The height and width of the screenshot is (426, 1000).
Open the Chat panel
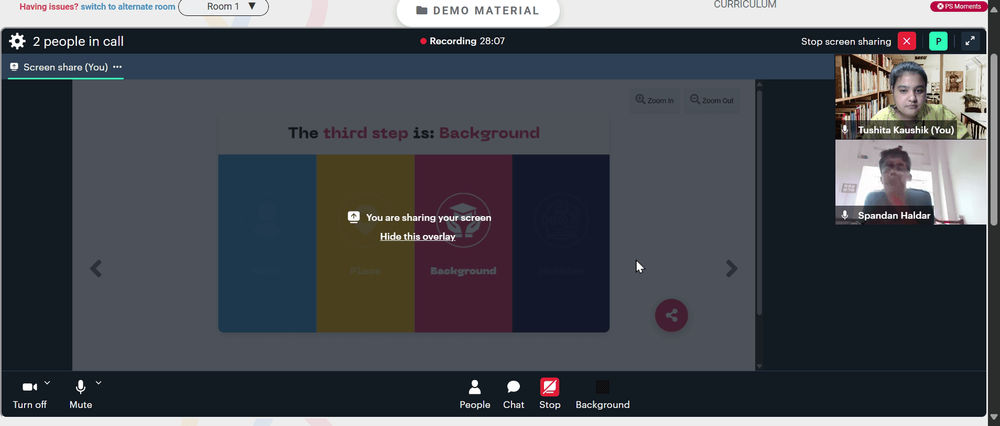click(x=513, y=395)
